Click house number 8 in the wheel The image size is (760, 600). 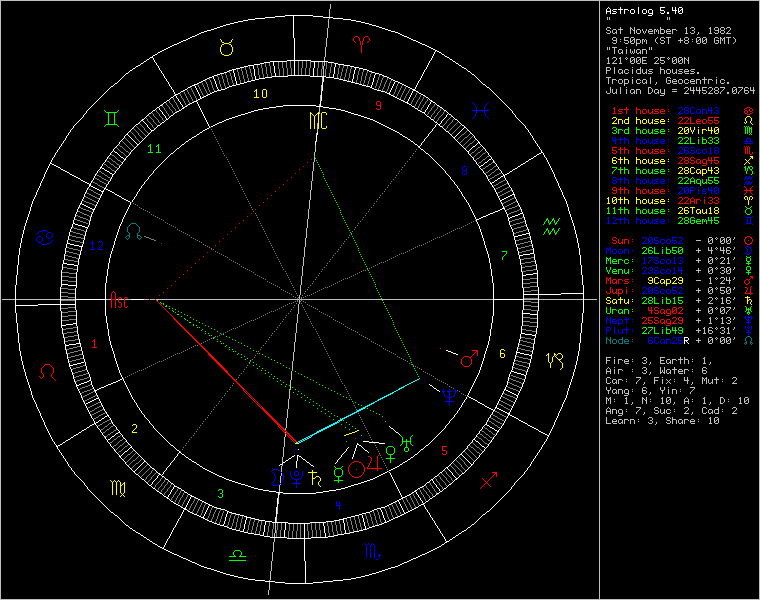tap(464, 171)
